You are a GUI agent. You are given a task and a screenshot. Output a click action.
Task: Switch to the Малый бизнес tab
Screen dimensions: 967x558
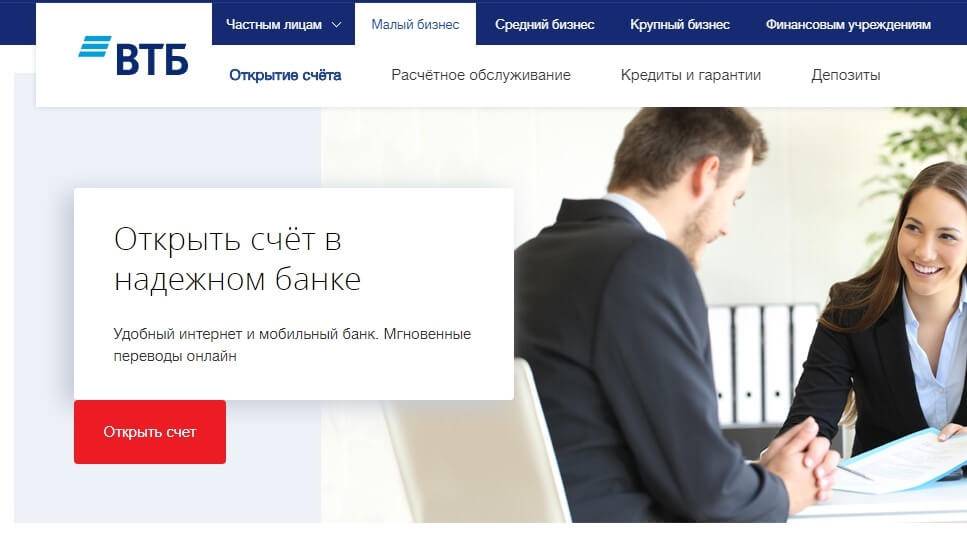415,25
